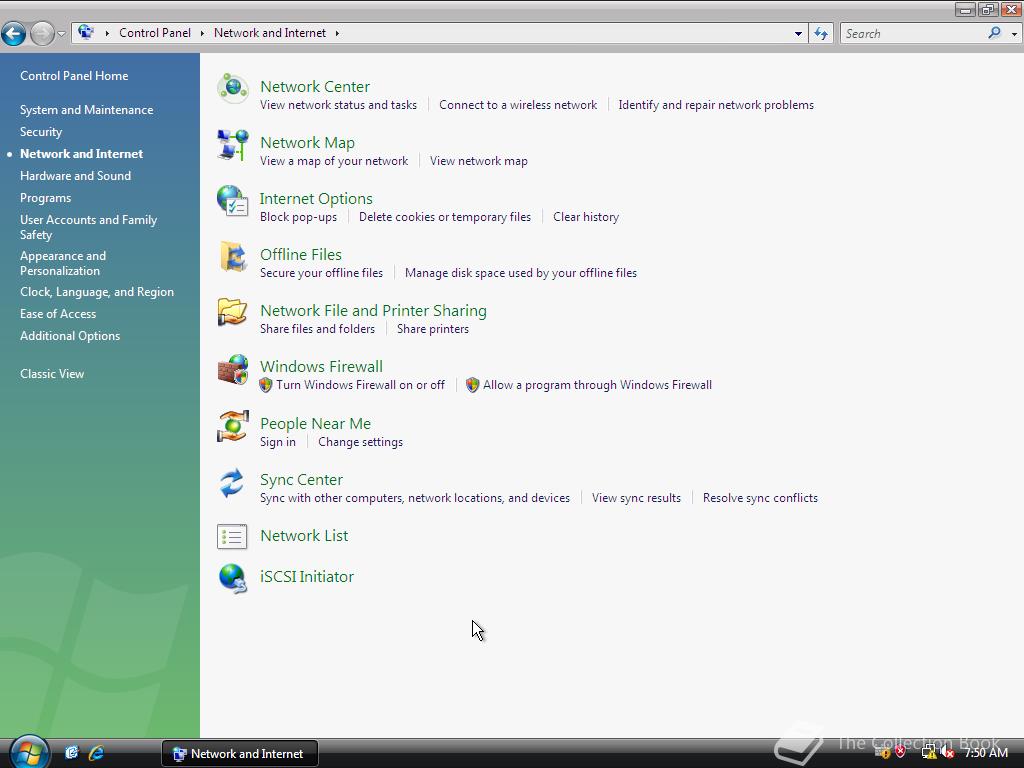Open Ease of Access category
1024x768 pixels.
(58, 314)
